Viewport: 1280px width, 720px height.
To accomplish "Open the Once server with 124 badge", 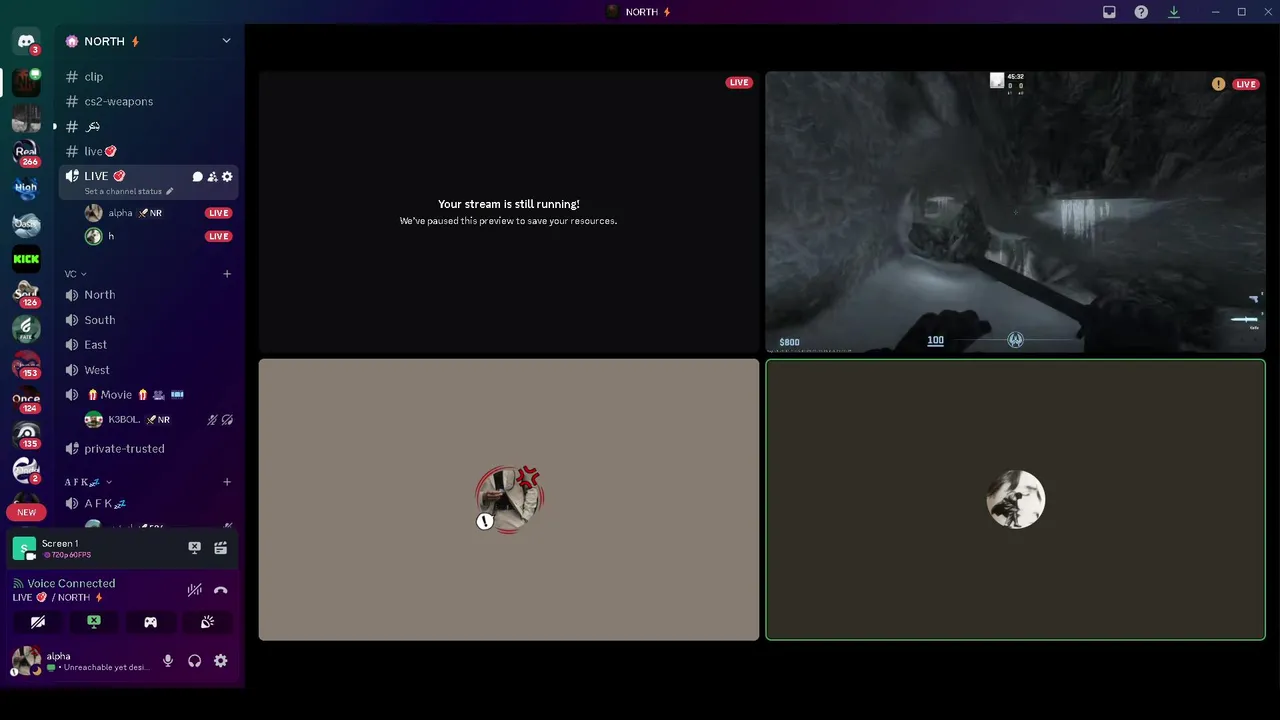I will (x=26, y=399).
